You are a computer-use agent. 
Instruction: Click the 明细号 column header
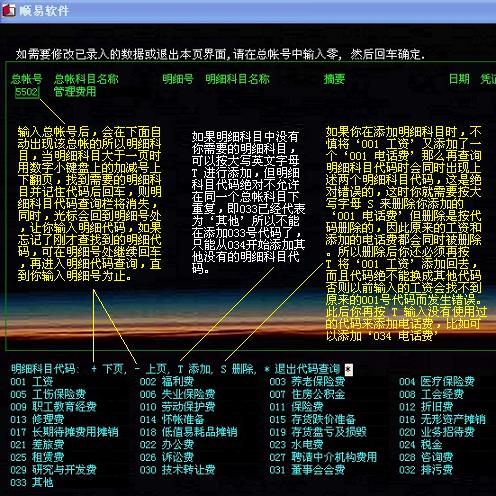point(178,79)
